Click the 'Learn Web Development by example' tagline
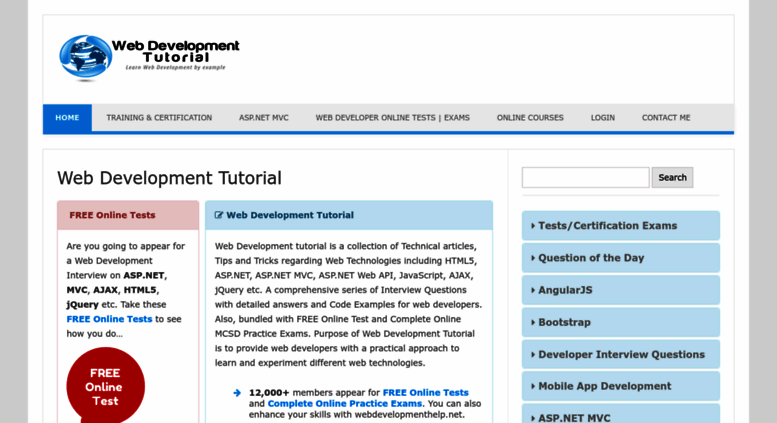Viewport: 777px width, 423px height. pyautogui.click(x=175, y=67)
